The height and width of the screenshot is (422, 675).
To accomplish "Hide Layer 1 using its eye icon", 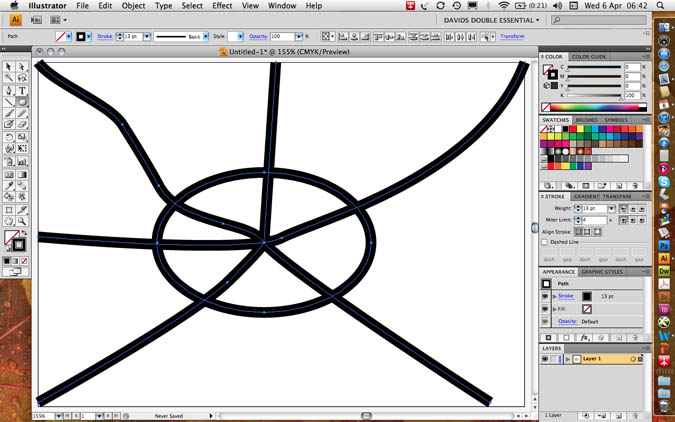I will [546, 358].
